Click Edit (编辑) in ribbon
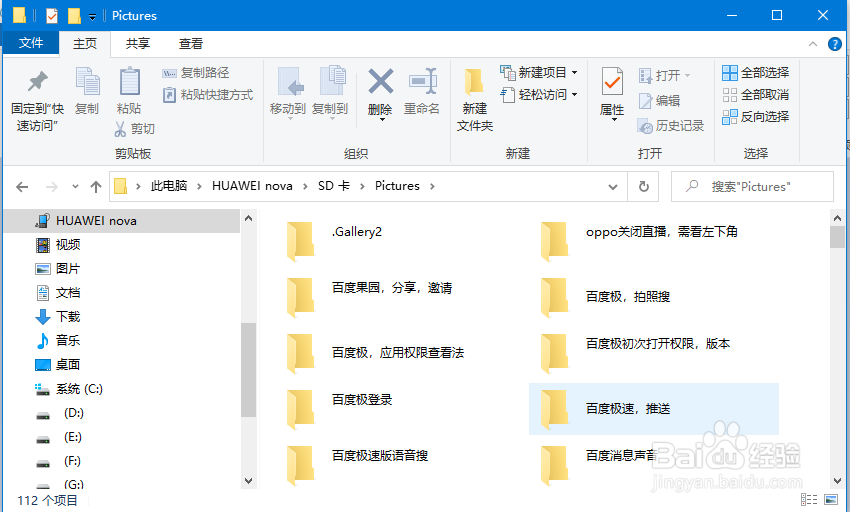The width and height of the screenshot is (850, 512). 659,100
